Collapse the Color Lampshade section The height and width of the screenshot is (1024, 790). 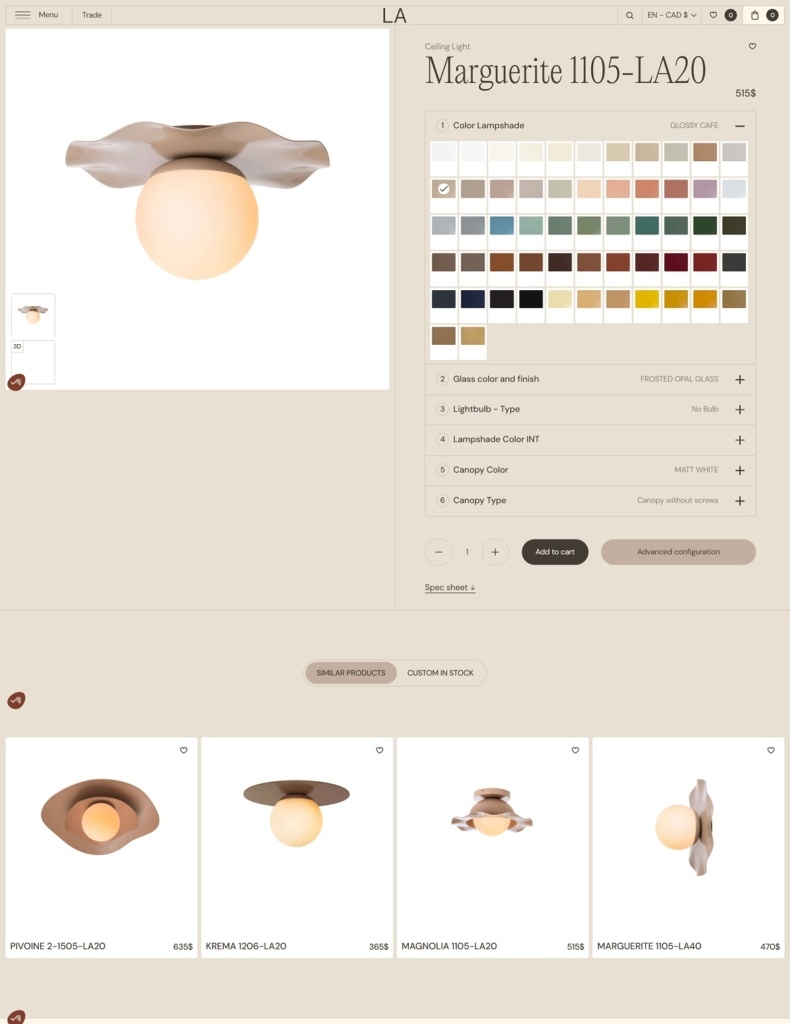click(x=740, y=125)
